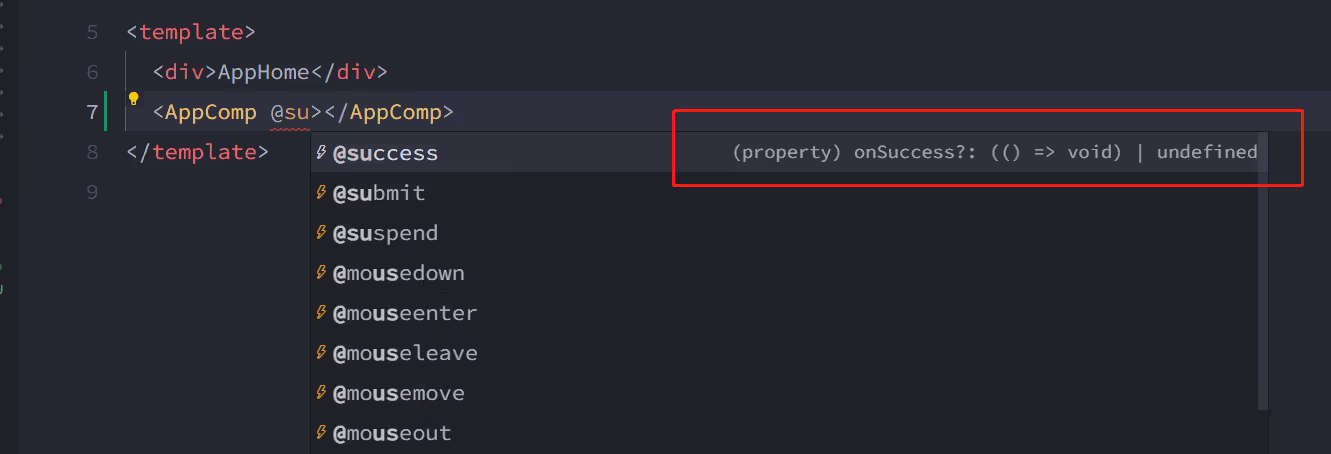Image resolution: width=1331 pixels, height=454 pixels.
Task: Place cursor on the @su attribute text
Action: click(291, 112)
